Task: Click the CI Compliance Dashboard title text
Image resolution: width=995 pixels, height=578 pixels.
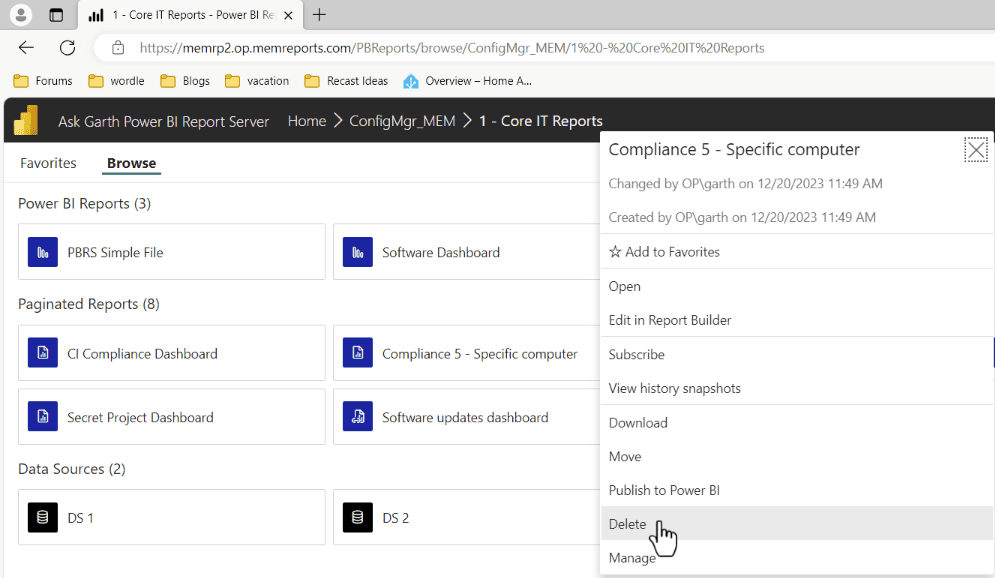Action: (143, 354)
